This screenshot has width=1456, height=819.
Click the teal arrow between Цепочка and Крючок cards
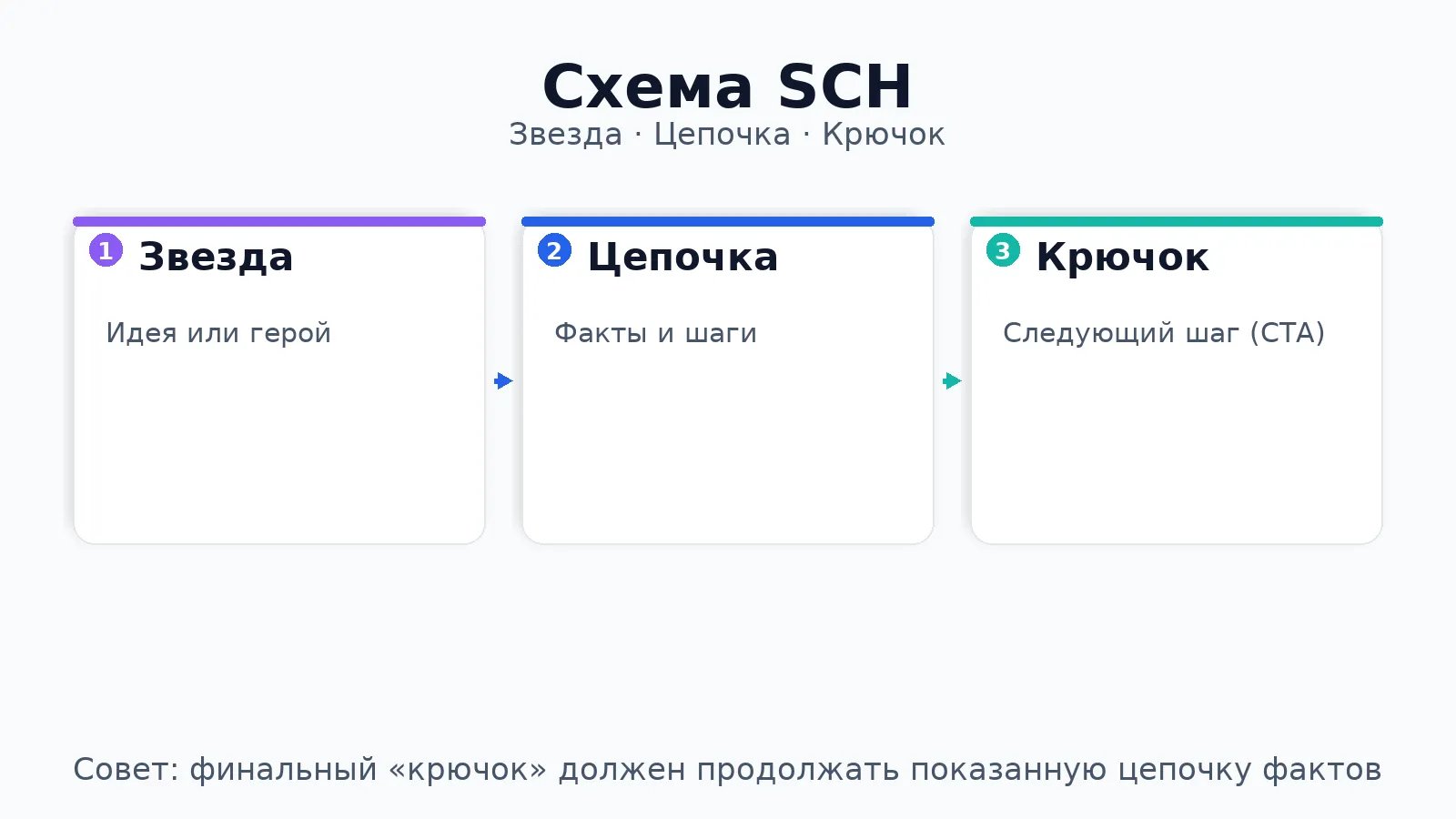(952, 380)
